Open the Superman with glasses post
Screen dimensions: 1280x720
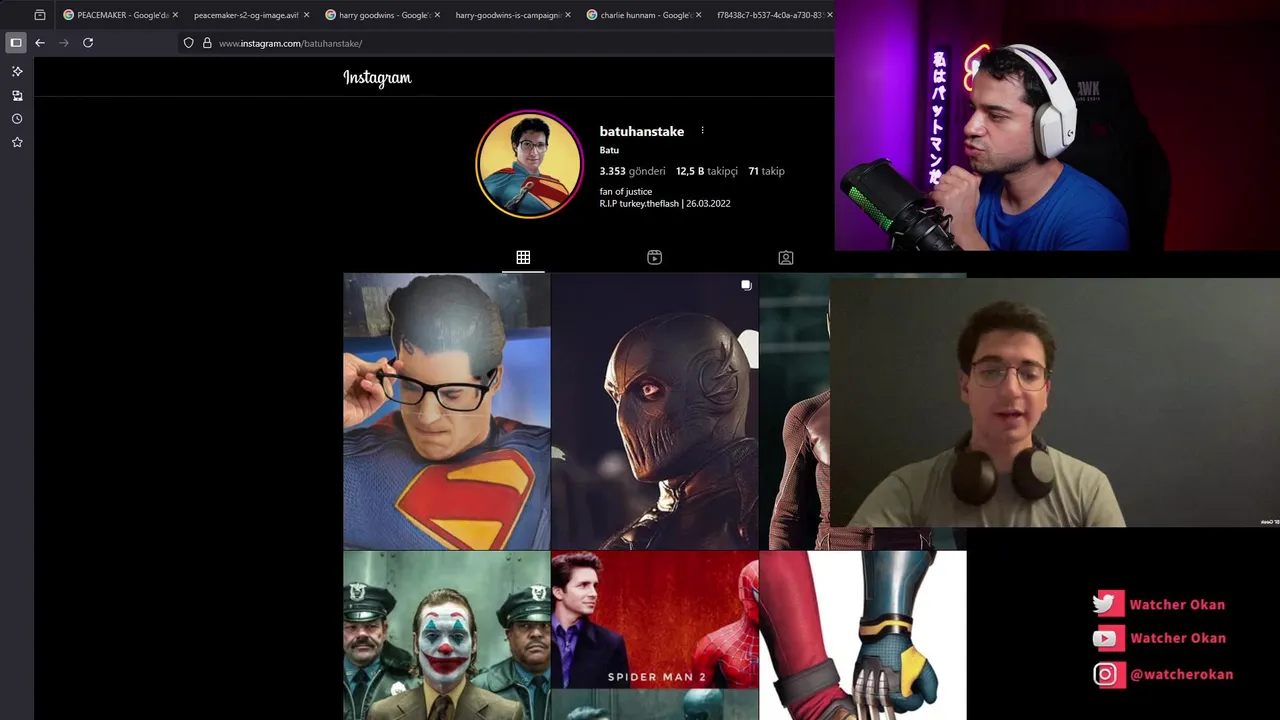pyautogui.click(x=446, y=411)
